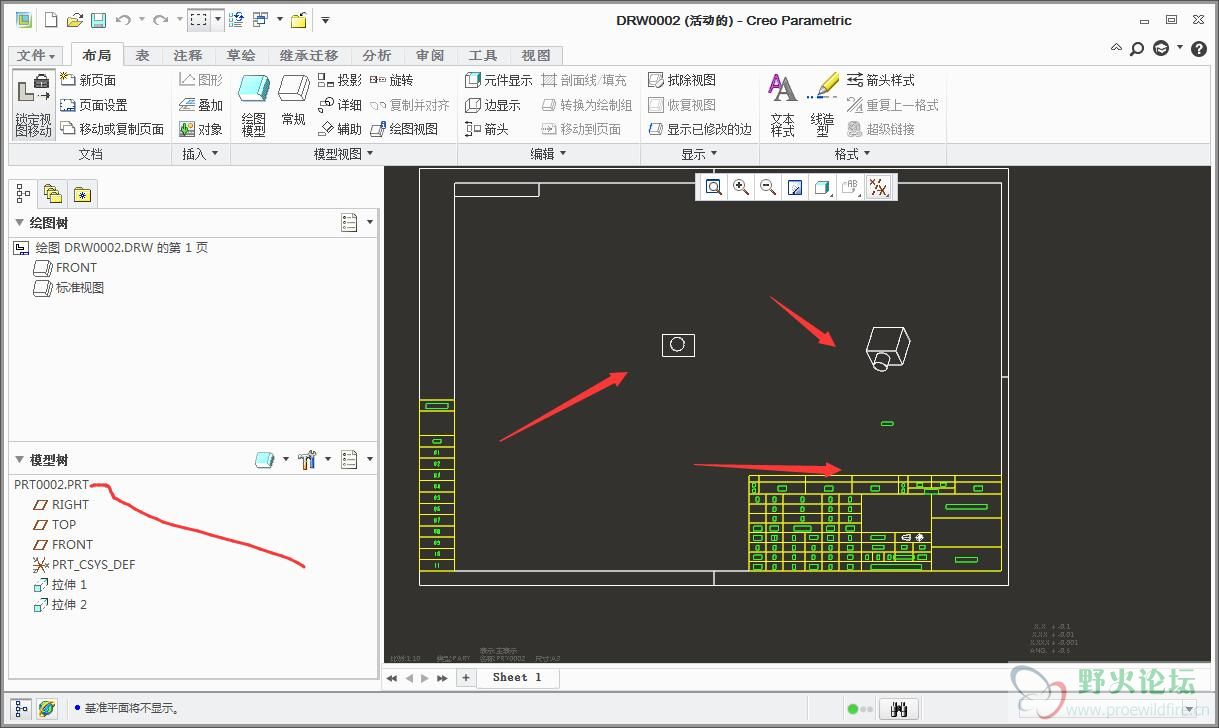Open the display style cube icon

click(822, 187)
